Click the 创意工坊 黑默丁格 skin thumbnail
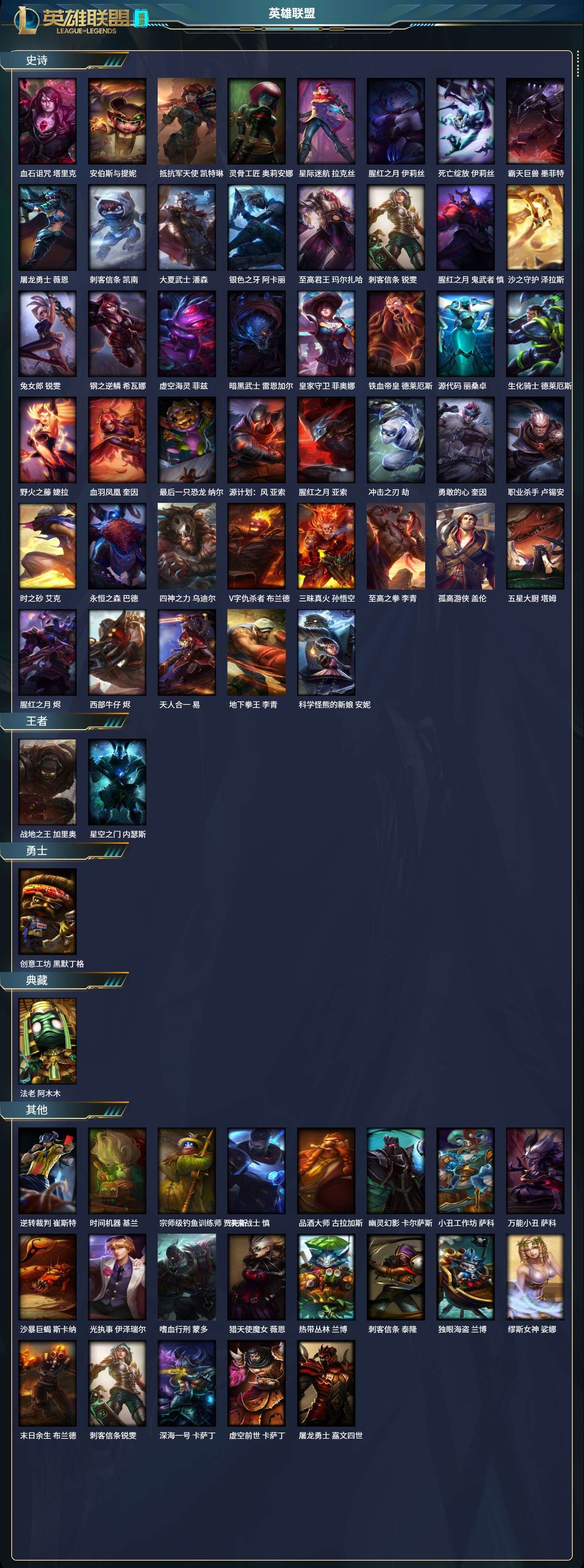The width and height of the screenshot is (584, 1568). tap(47, 912)
